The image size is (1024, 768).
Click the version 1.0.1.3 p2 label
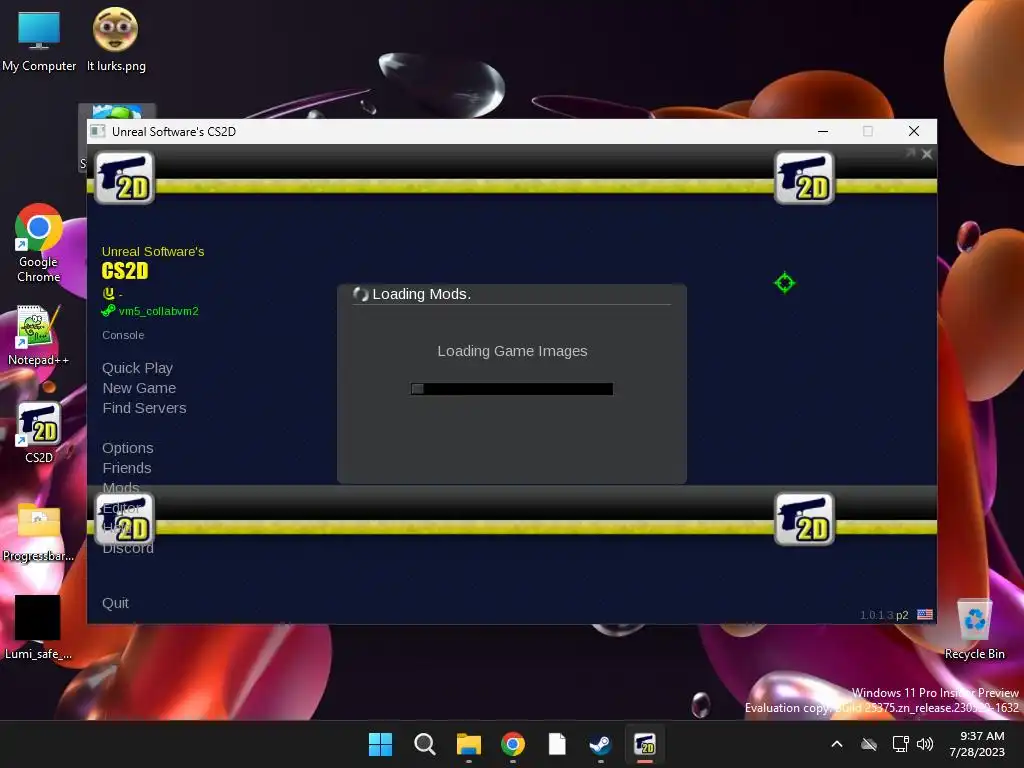pos(884,615)
